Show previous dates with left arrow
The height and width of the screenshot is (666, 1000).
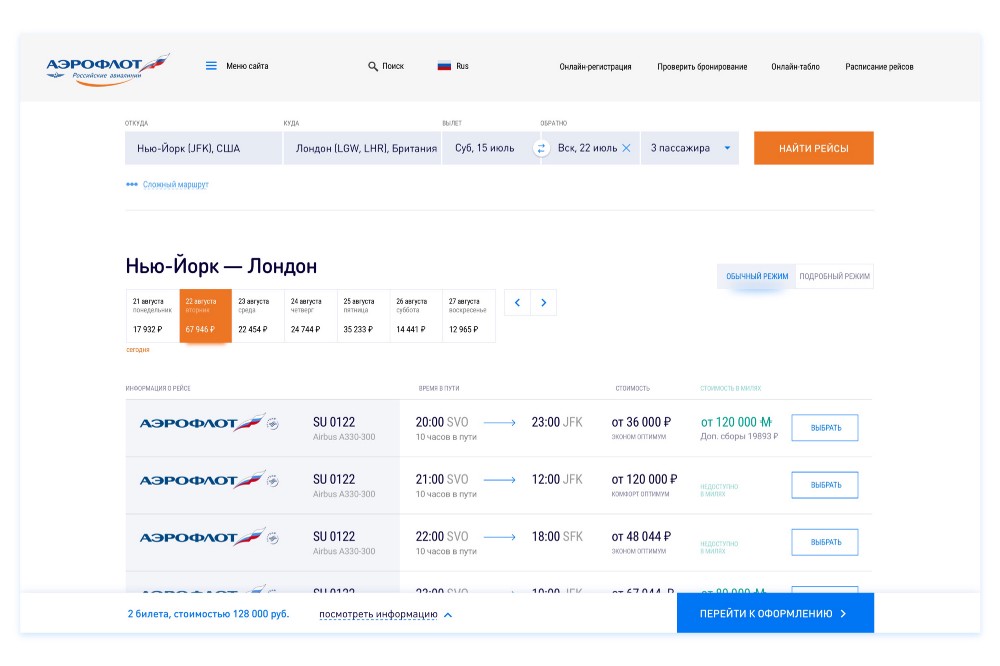point(517,302)
